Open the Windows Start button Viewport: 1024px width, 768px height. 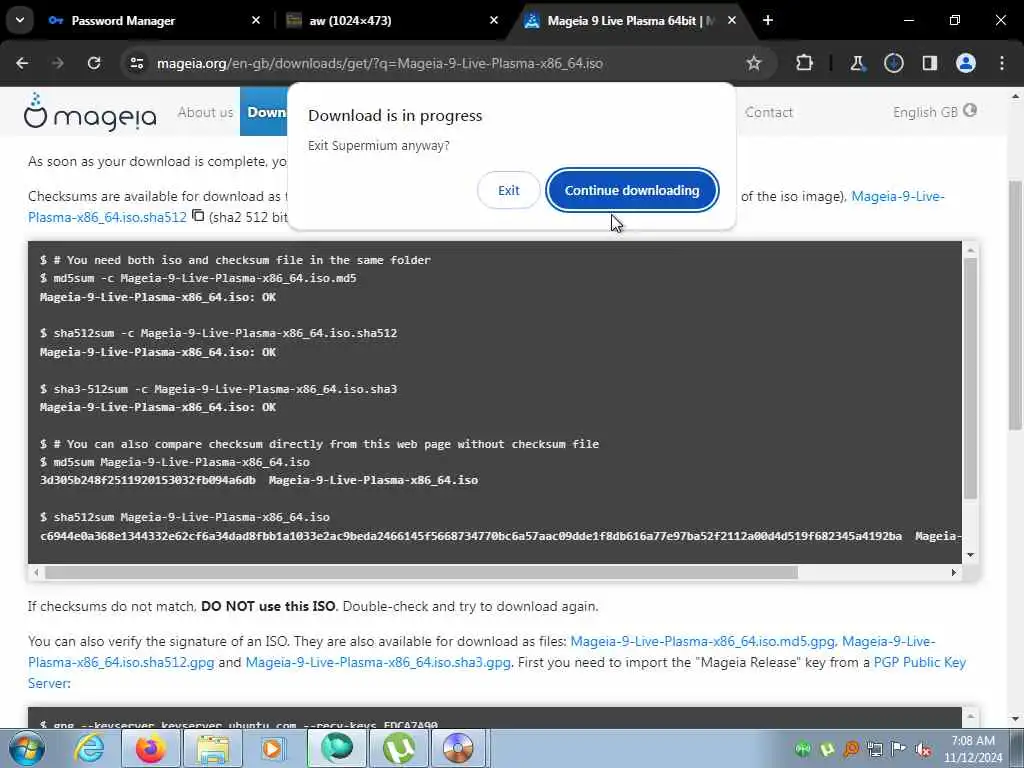[x=26, y=748]
